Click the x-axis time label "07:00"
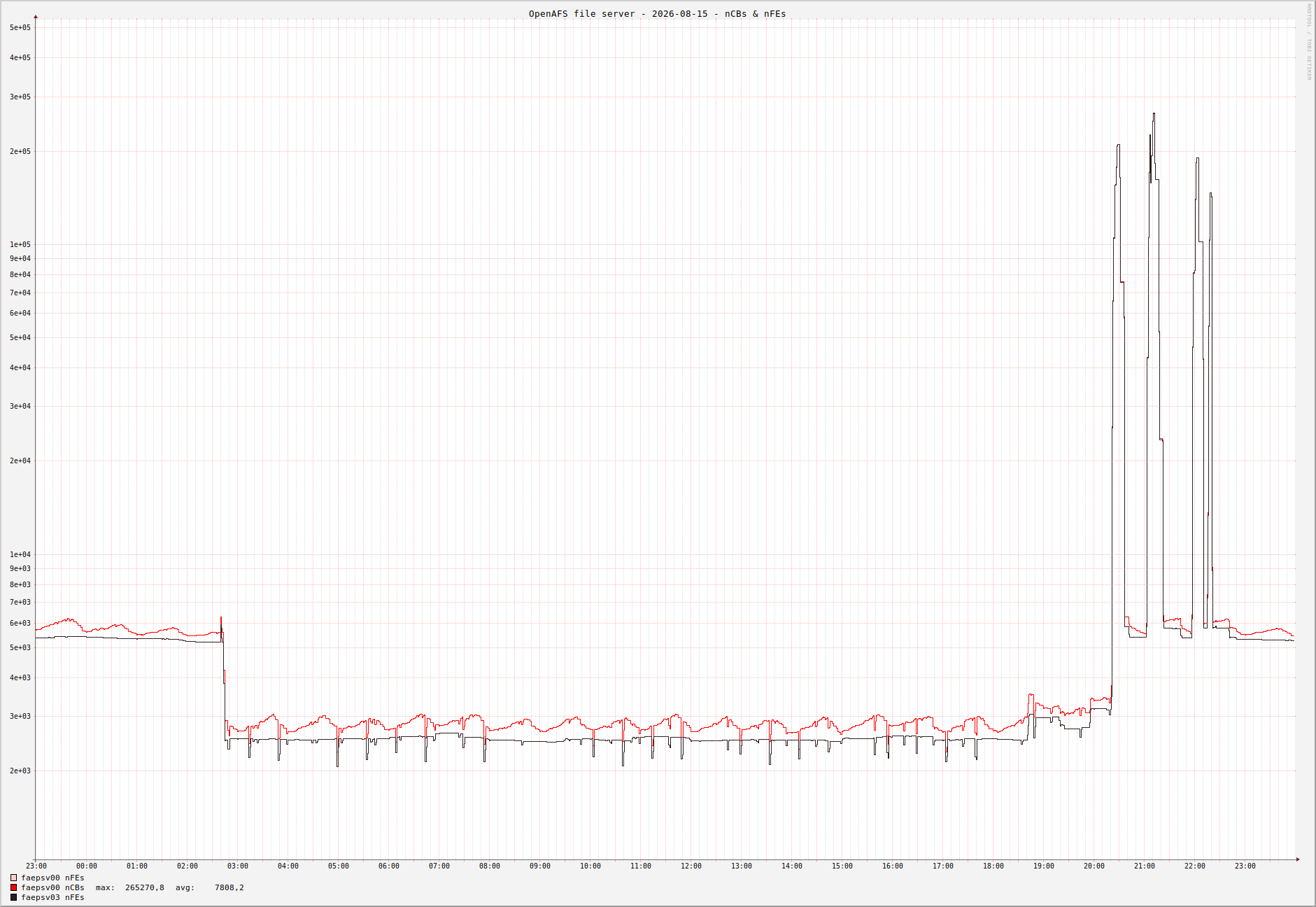Screen dimensions: 1316x907 (439, 866)
